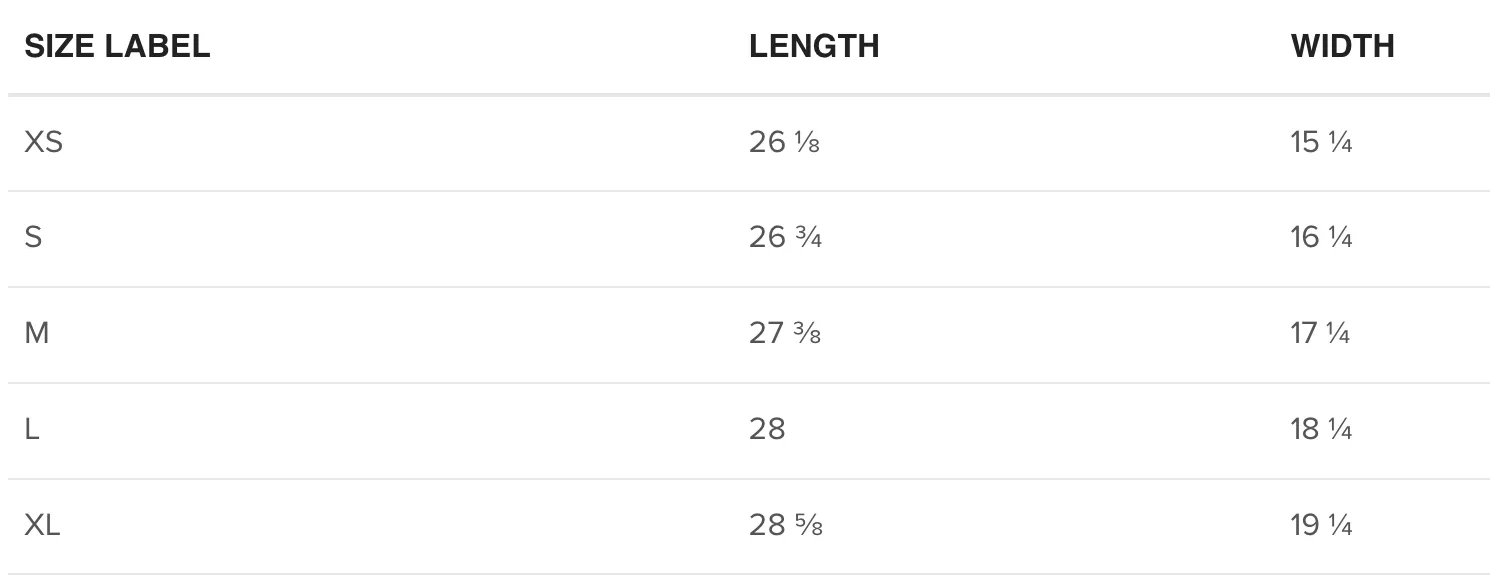Select the XL size label cell

[42, 525]
